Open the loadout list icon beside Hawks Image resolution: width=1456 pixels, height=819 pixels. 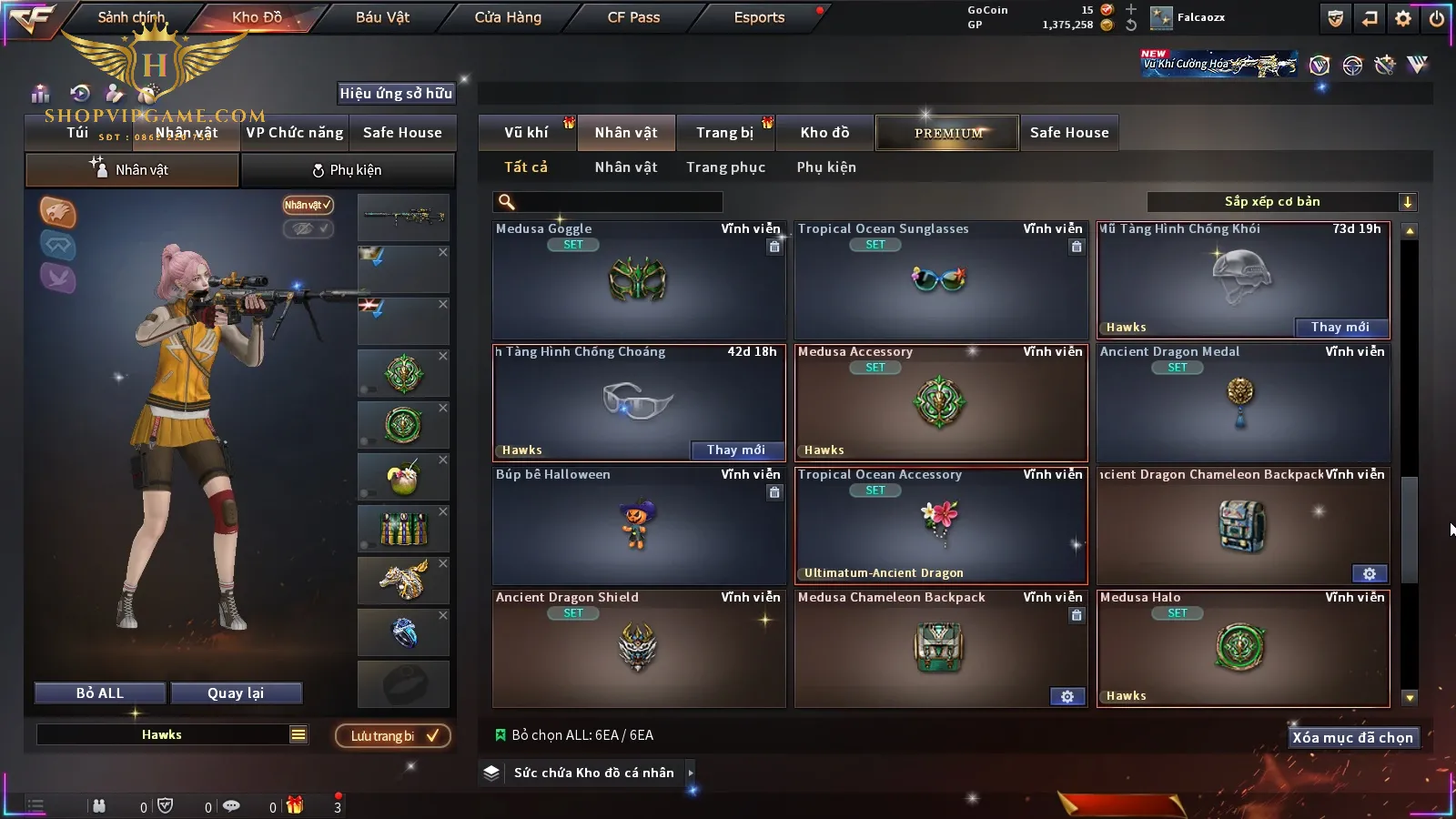[298, 734]
